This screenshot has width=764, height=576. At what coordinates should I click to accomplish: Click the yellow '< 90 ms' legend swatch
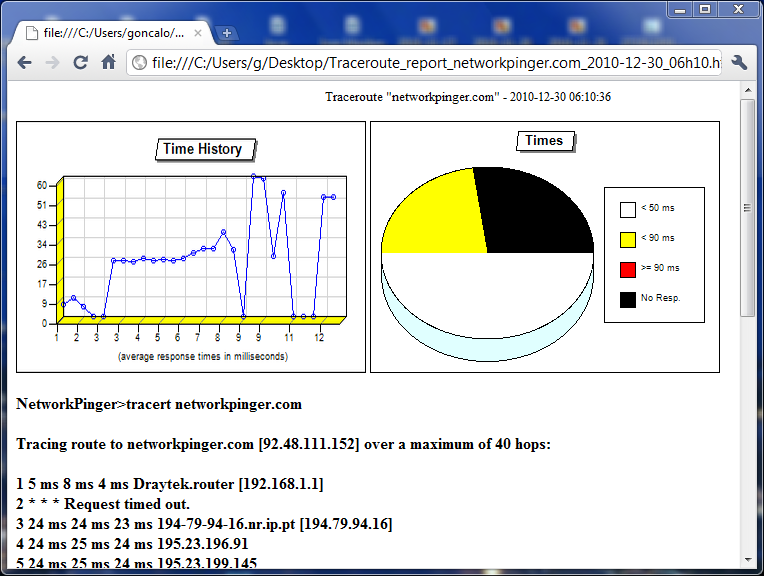[628, 240]
